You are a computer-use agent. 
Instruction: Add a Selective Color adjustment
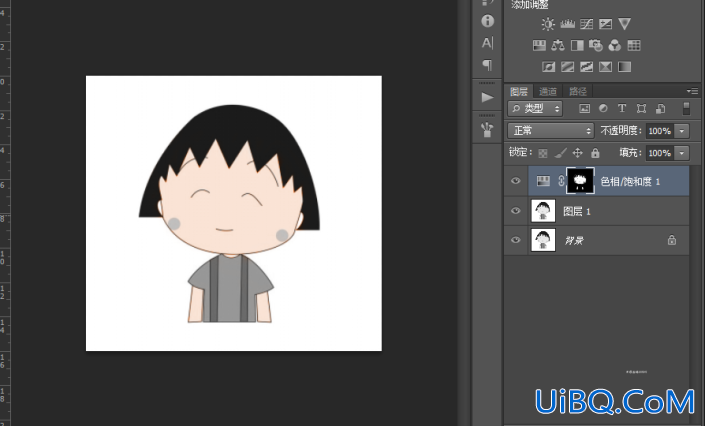click(605, 67)
